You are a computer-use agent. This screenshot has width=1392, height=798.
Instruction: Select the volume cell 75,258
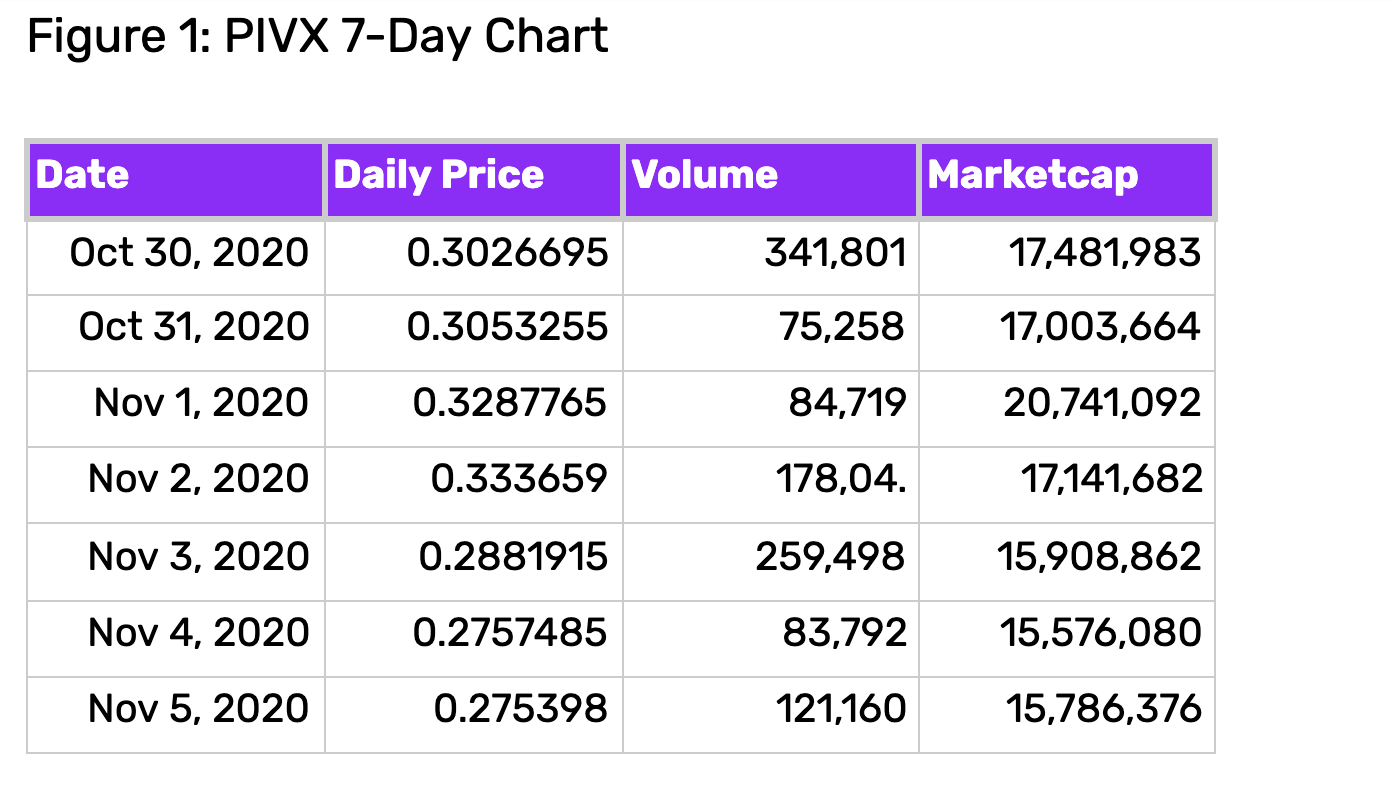[771, 333]
